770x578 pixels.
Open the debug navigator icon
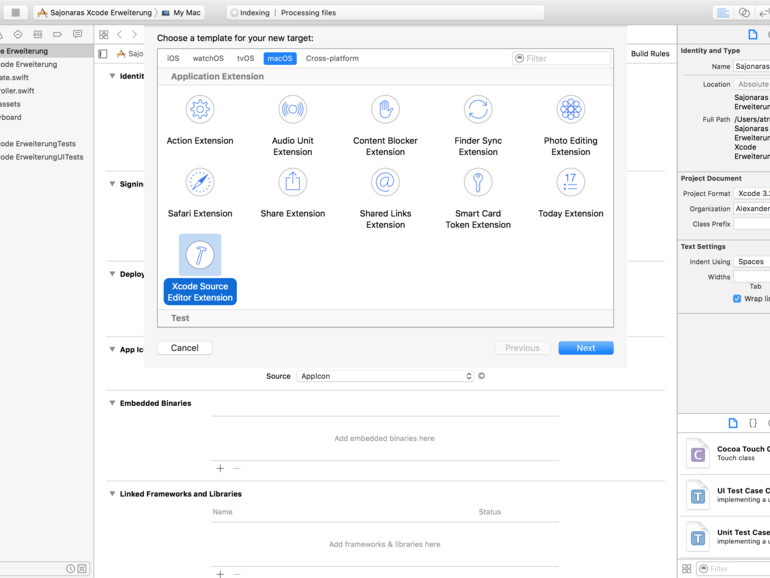[38, 34]
